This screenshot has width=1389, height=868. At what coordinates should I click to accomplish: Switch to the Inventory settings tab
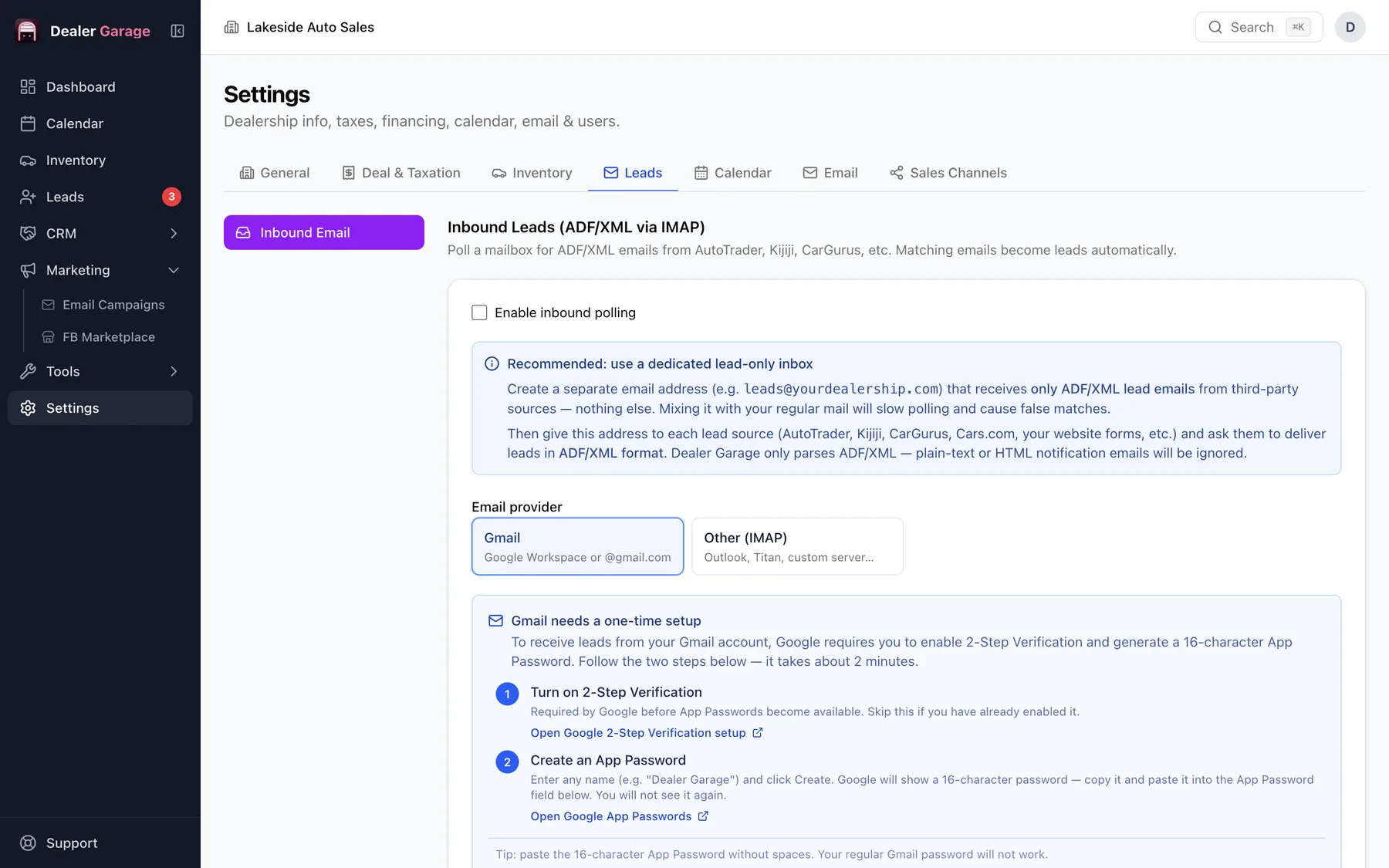tap(532, 173)
